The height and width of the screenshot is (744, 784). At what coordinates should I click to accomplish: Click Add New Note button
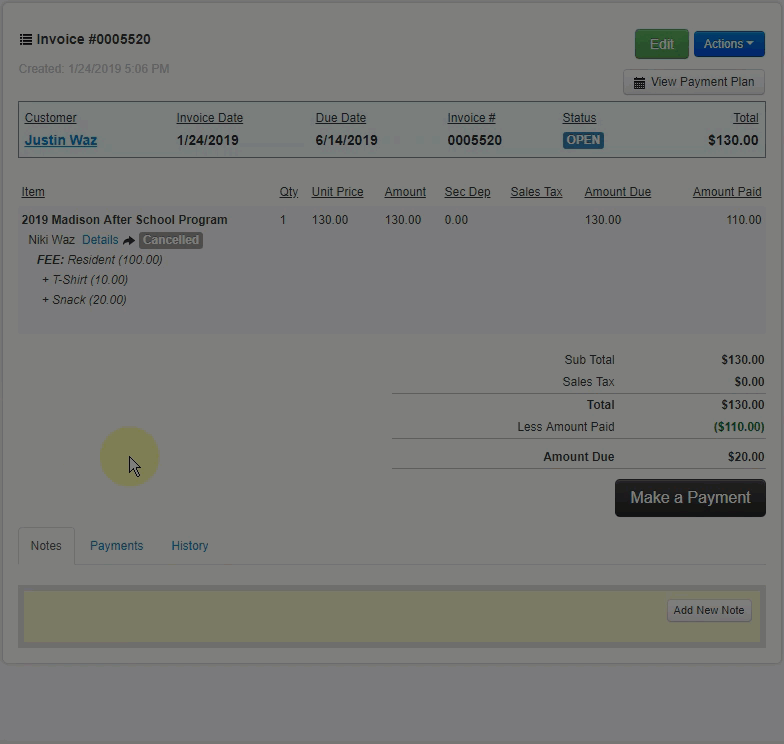(x=708, y=610)
